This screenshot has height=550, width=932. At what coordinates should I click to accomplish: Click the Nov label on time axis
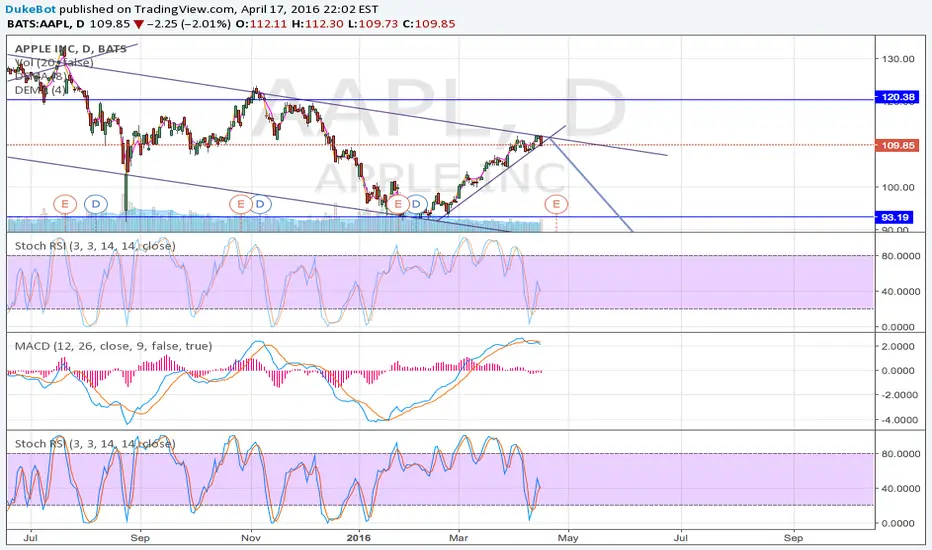(251, 538)
